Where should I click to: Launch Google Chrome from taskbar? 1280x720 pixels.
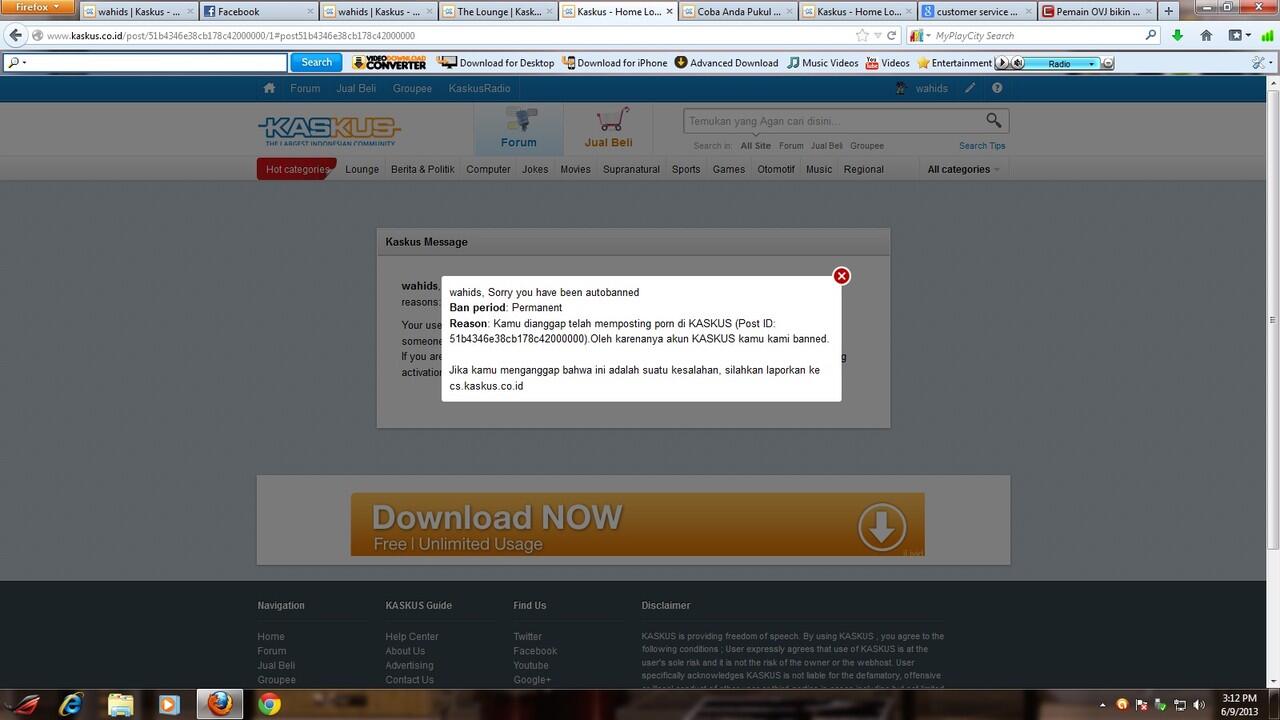click(269, 704)
